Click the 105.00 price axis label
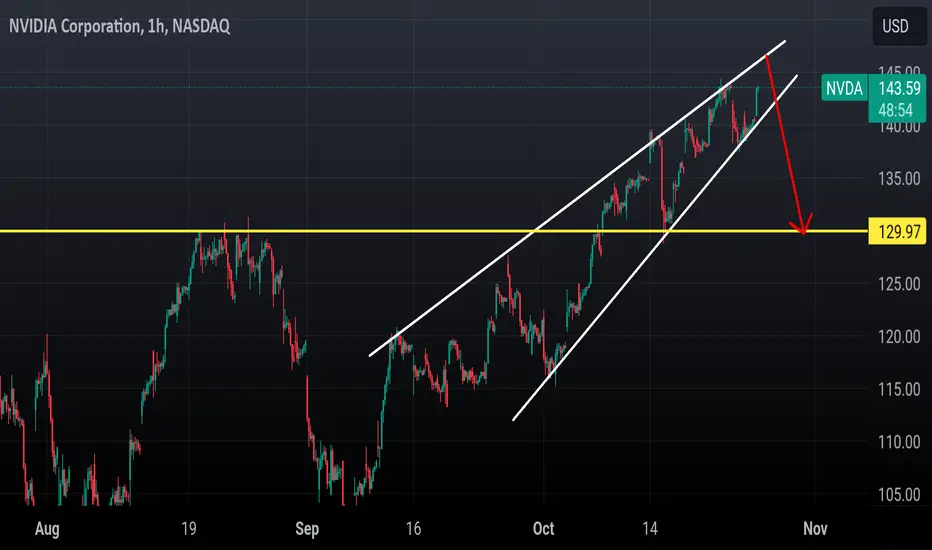Viewport: 932px width, 550px height. (899, 495)
